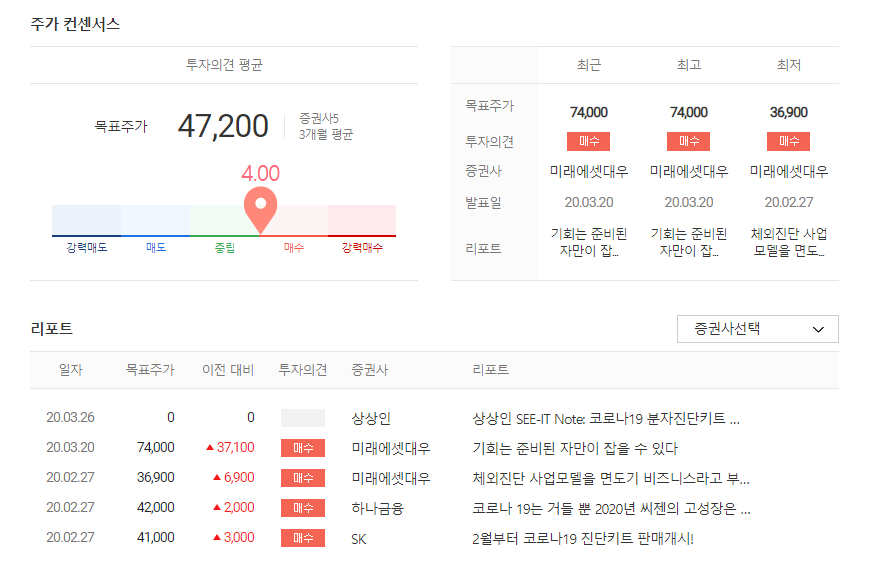This screenshot has width=875, height=563.
Task: Click the 일자 column header
Action: 70,370
